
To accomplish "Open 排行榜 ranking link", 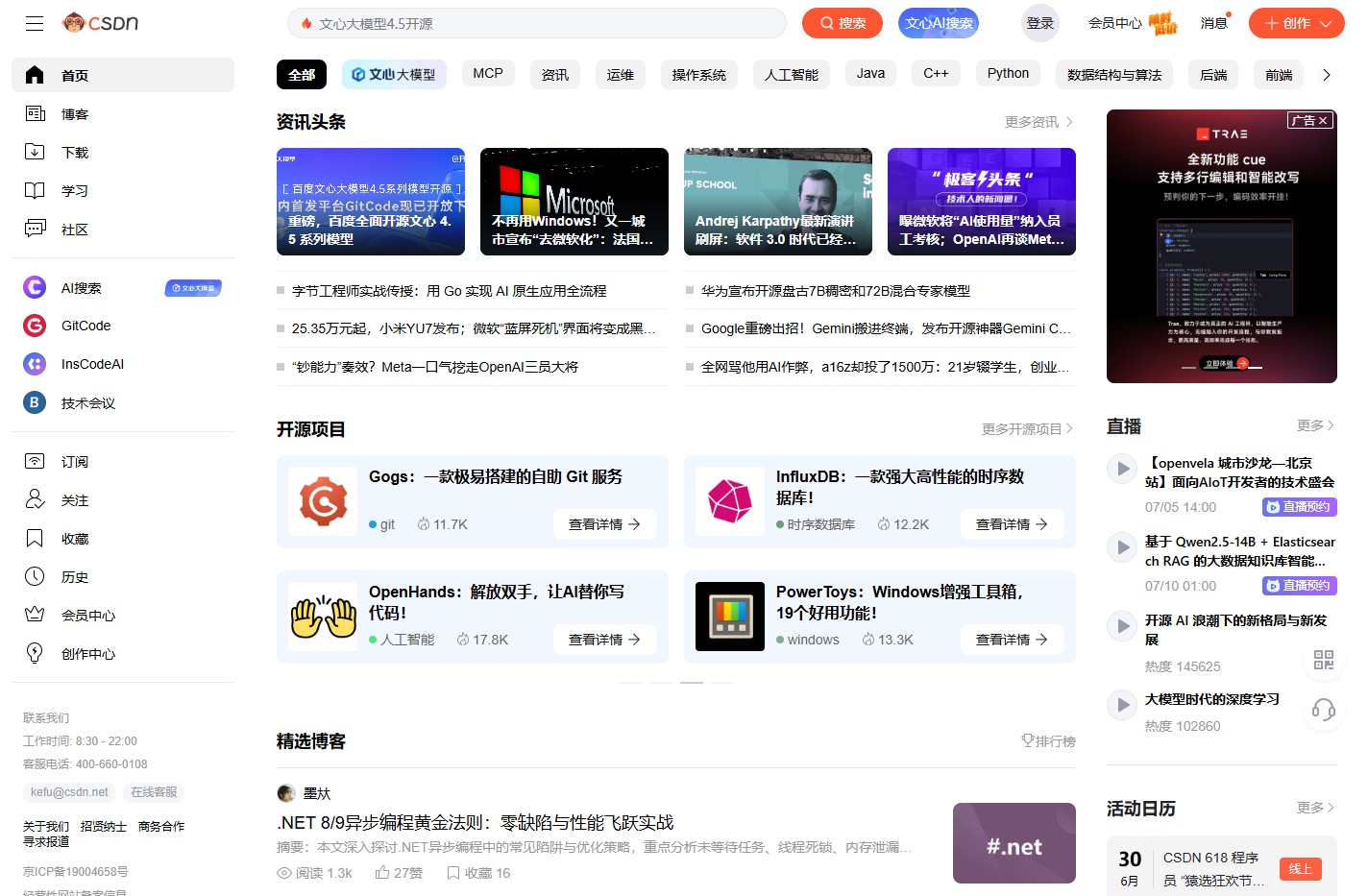I will click(x=1048, y=740).
